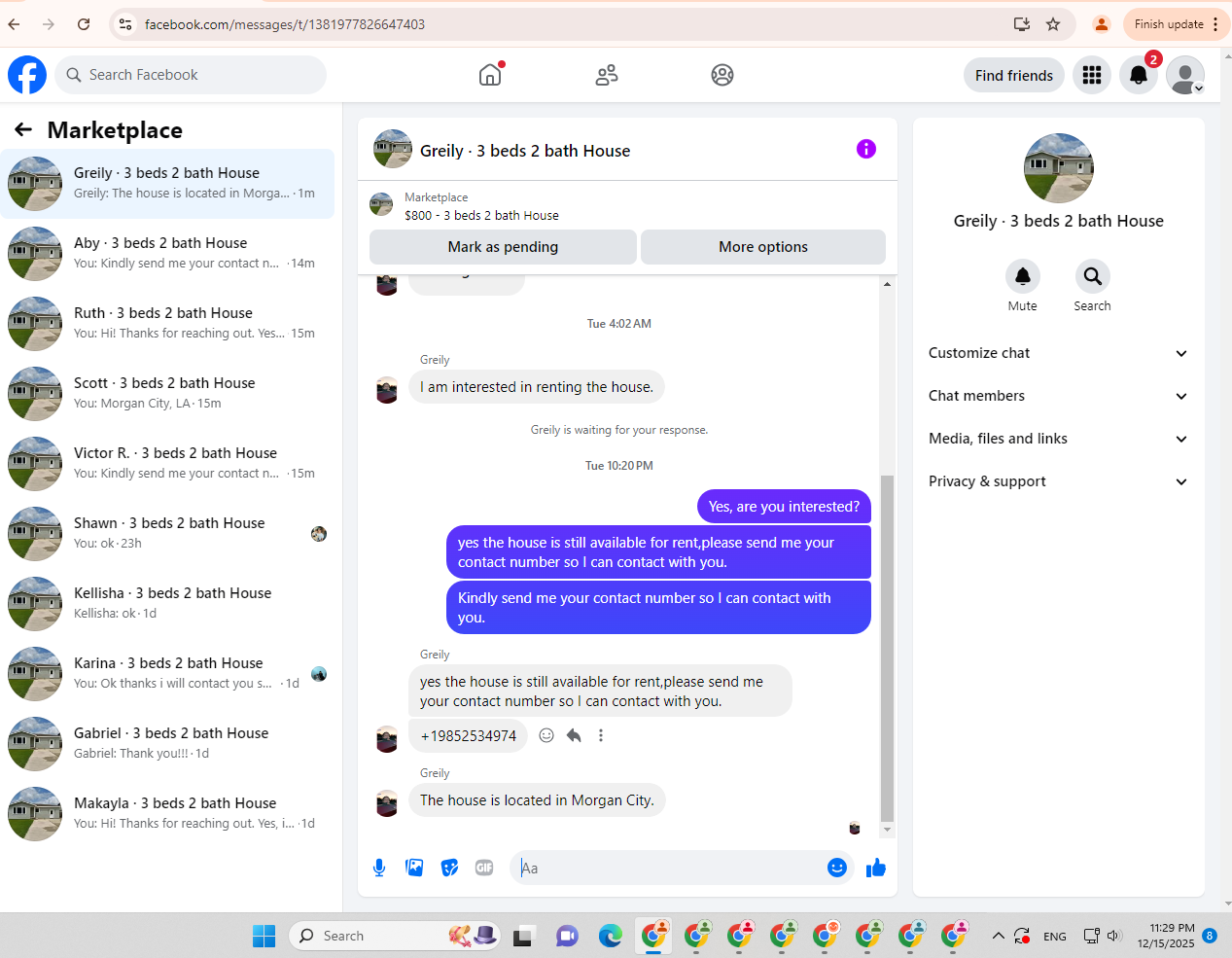Image resolution: width=1232 pixels, height=958 pixels.
Task: Open the Groups icon in top navigation
Action: 722,75
